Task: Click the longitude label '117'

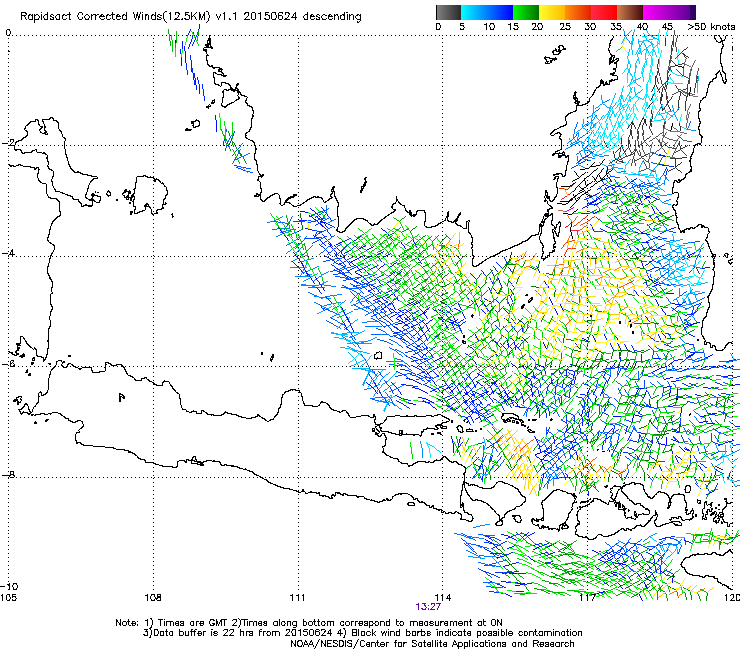Action: (587, 598)
